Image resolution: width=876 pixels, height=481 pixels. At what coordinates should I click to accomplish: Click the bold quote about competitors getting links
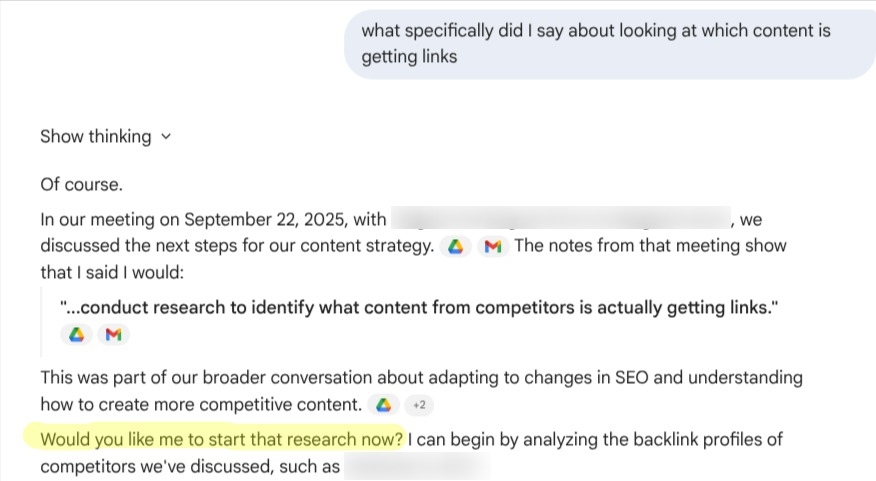418,309
